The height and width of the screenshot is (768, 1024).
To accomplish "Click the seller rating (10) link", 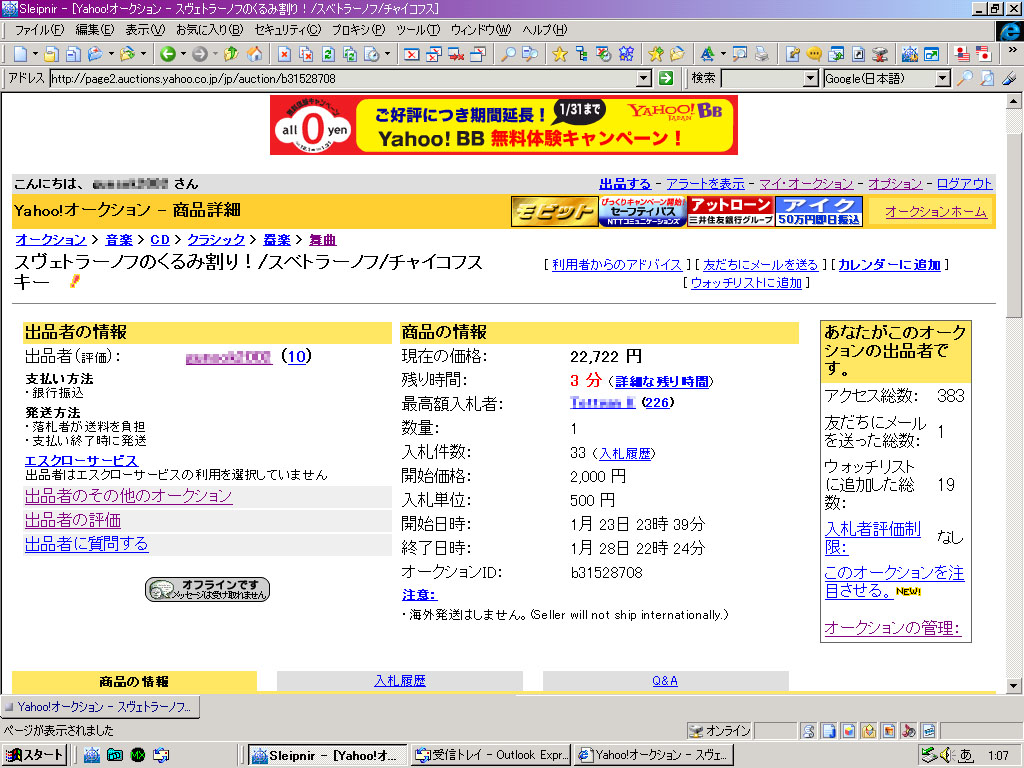I will click(296, 357).
